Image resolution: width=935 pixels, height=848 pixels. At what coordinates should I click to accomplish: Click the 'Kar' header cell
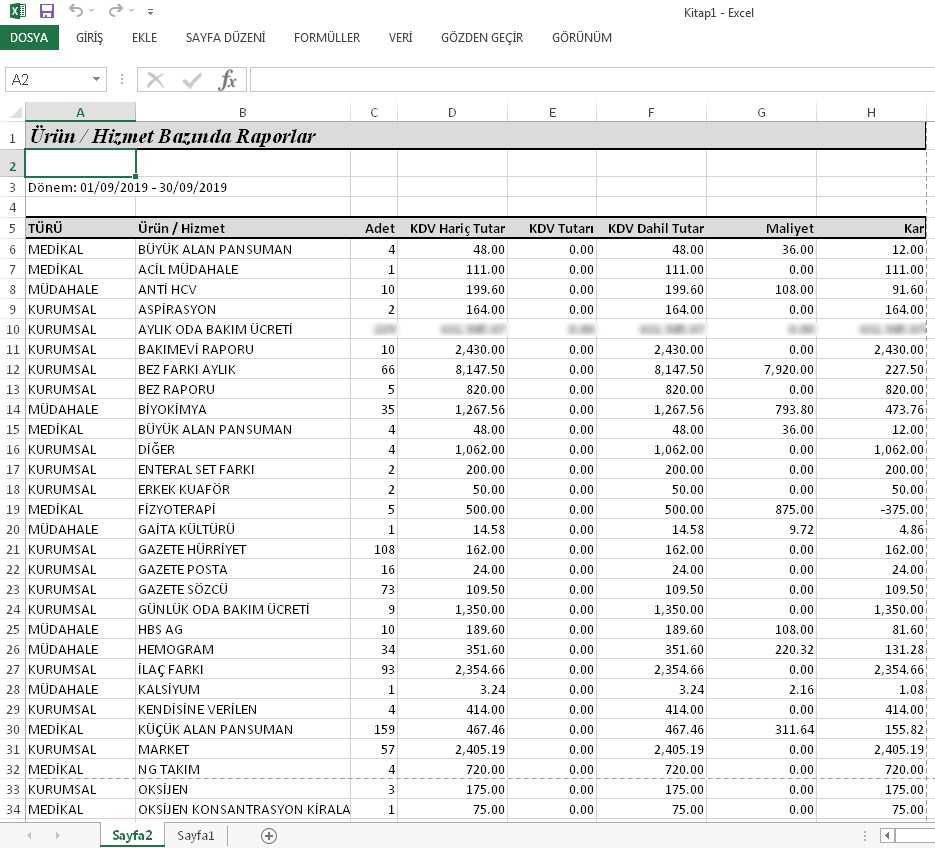(871, 228)
